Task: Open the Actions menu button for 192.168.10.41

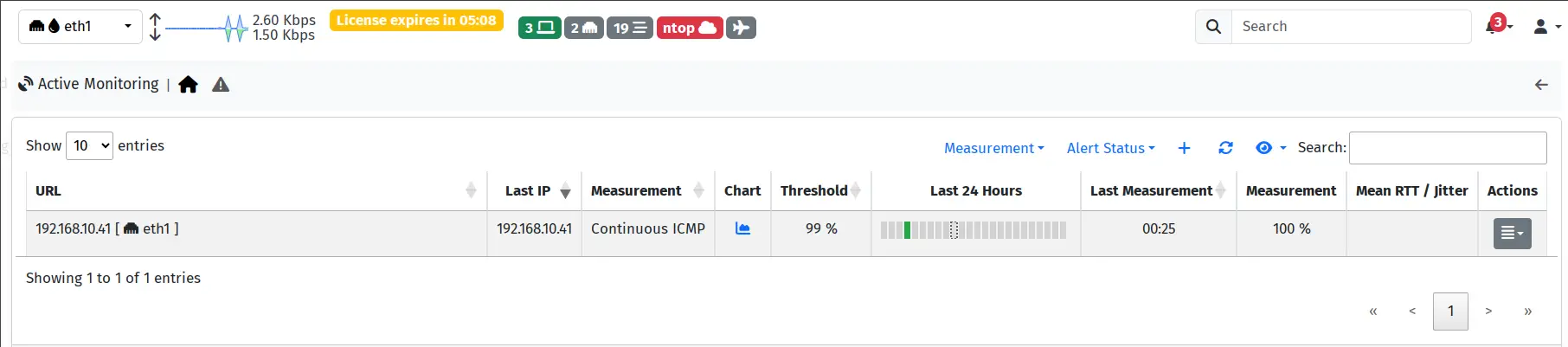Action: 1512,234
